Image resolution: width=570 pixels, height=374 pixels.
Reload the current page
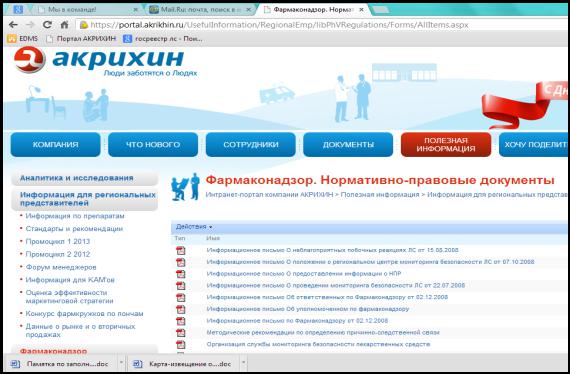click(x=47, y=25)
